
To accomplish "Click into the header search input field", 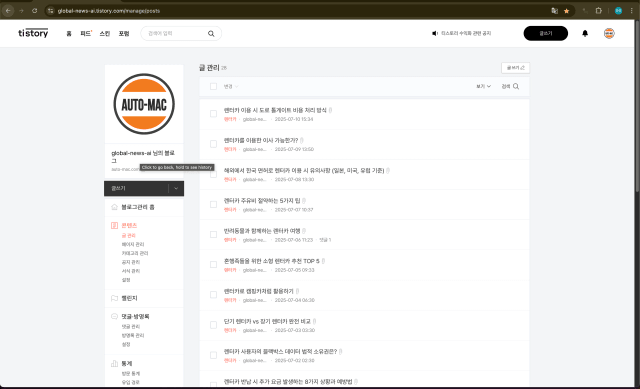I will pyautogui.click(x=176, y=33).
